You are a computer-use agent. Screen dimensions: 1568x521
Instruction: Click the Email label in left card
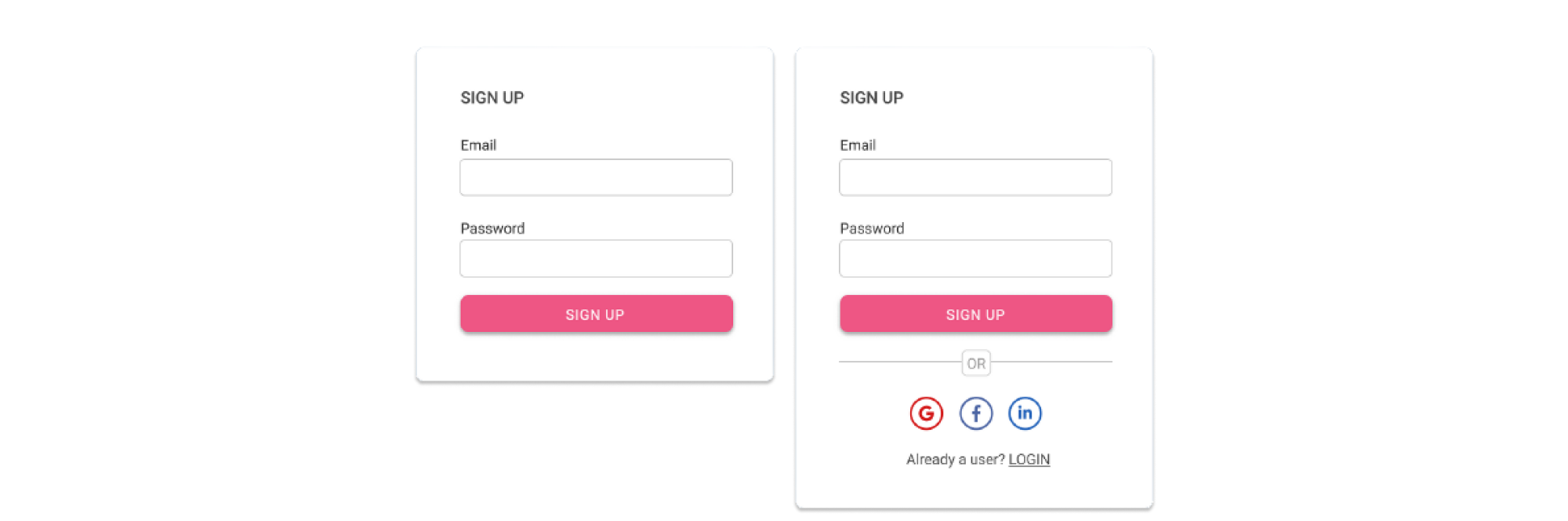point(478,145)
